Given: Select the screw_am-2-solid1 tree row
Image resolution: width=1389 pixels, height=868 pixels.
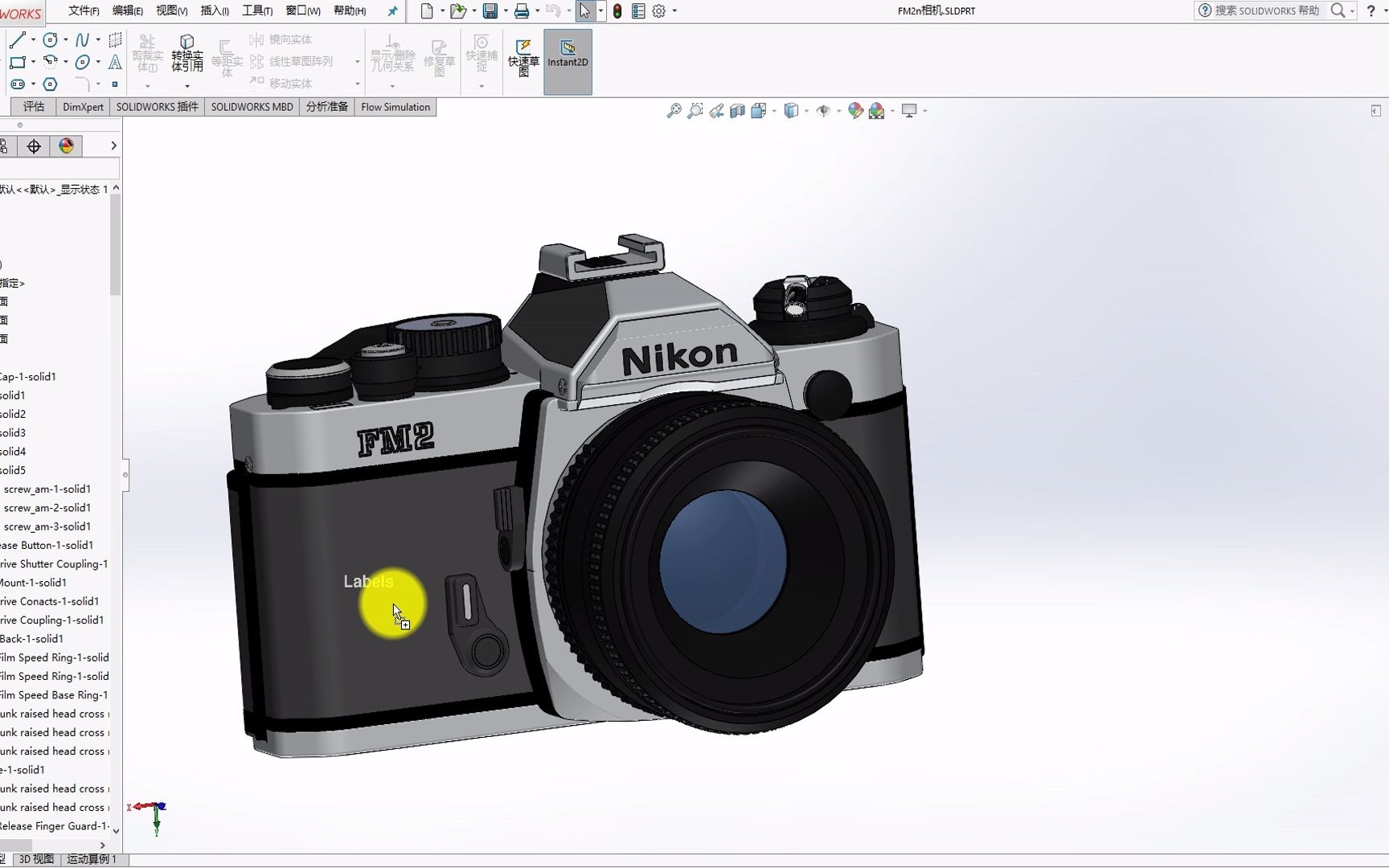Looking at the screenshot, I should point(47,508).
